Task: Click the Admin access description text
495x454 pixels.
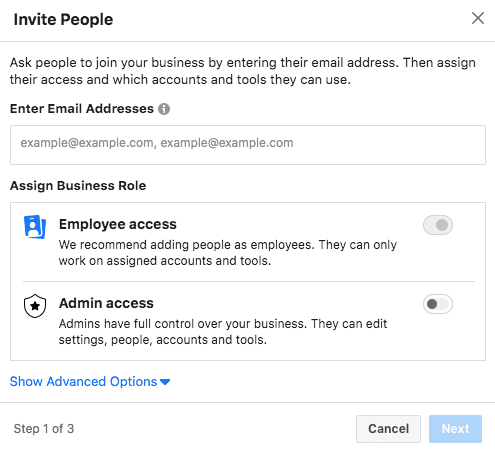Action: tap(223, 332)
